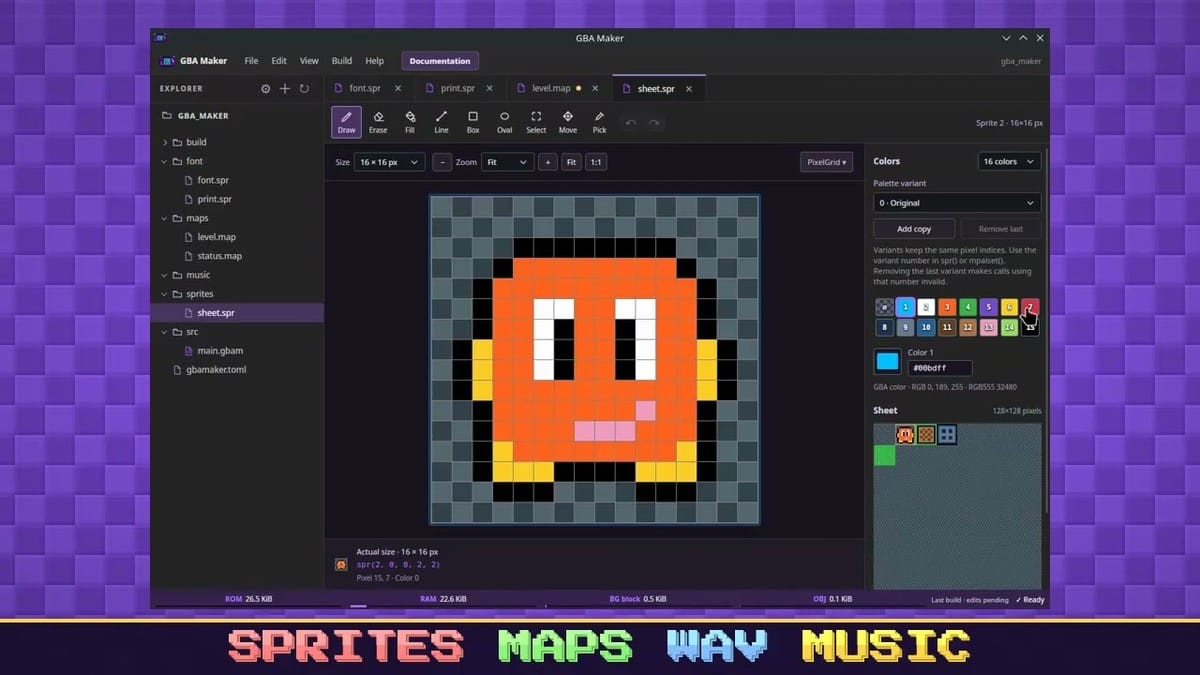1200x675 pixels.
Task: Open the View menu
Action: [x=309, y=61]
